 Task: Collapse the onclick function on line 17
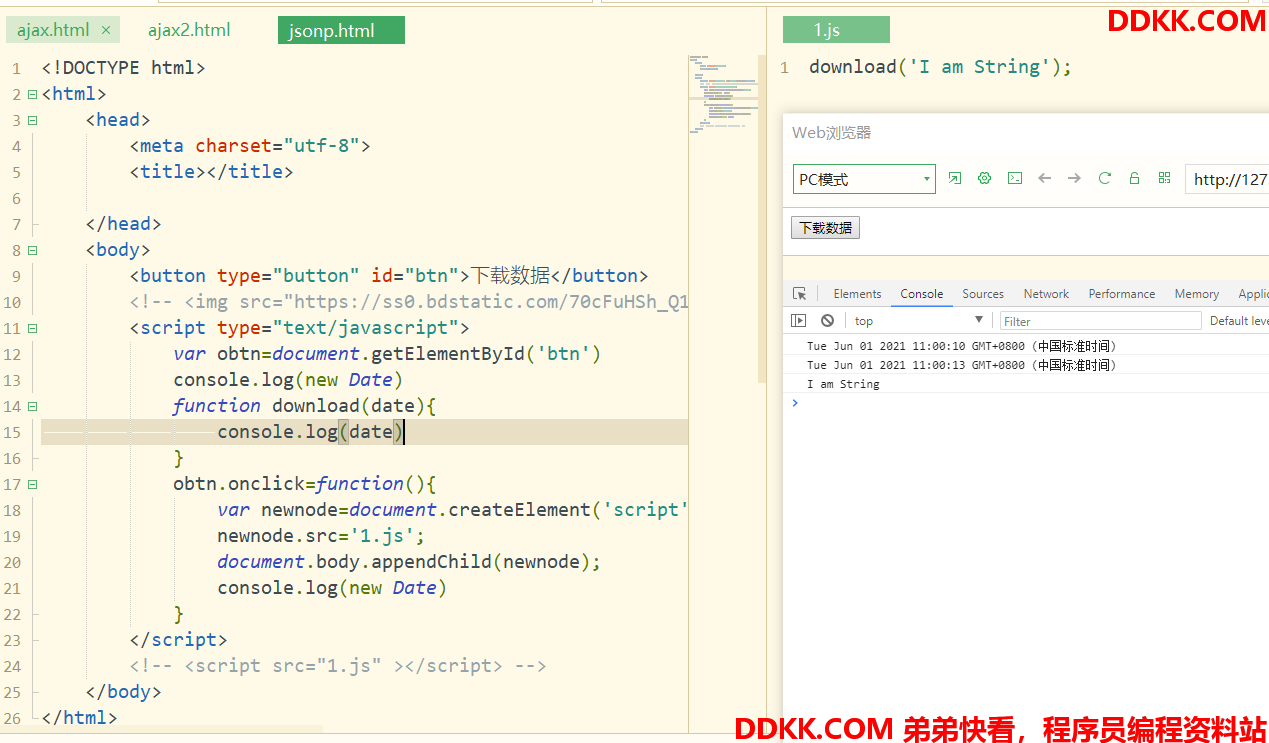point(33,484)
